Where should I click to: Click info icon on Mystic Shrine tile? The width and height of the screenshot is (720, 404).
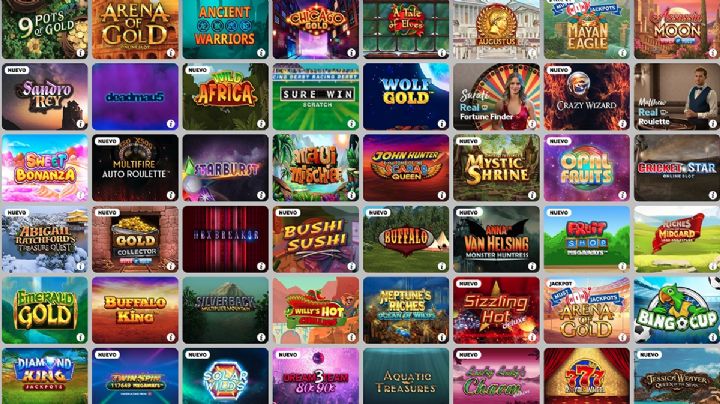pos(532,195)
